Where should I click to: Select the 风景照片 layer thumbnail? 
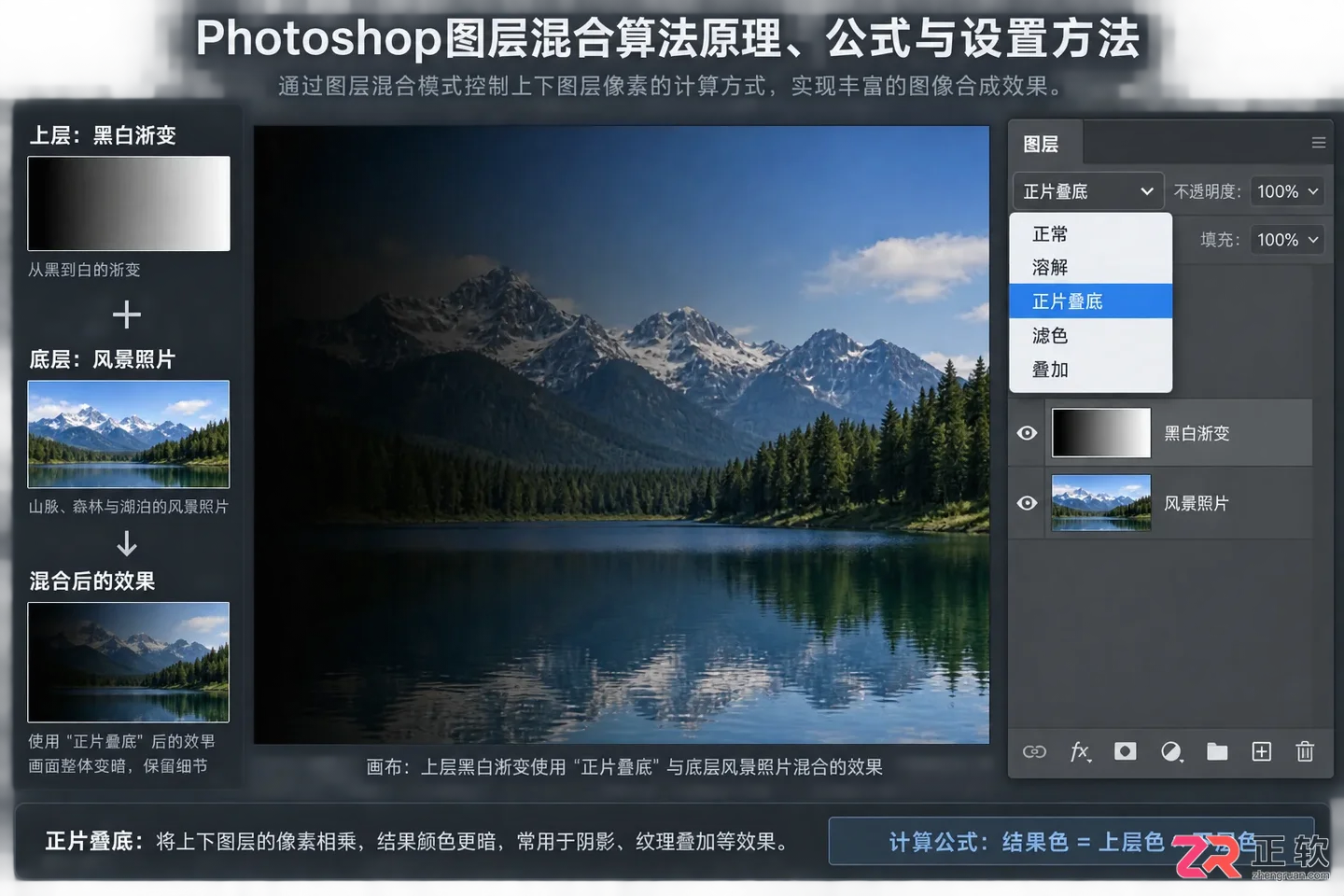[x=1101, y=503]
